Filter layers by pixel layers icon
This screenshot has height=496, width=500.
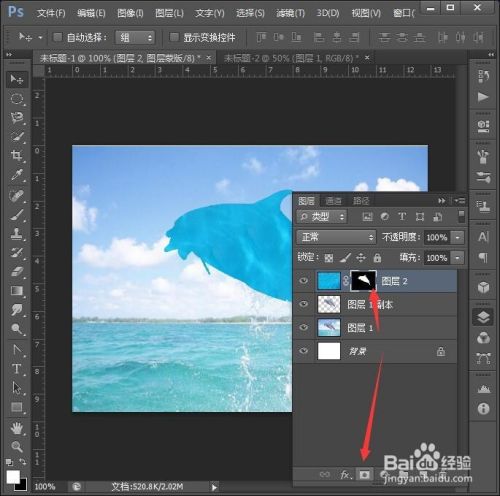(367, 217)
